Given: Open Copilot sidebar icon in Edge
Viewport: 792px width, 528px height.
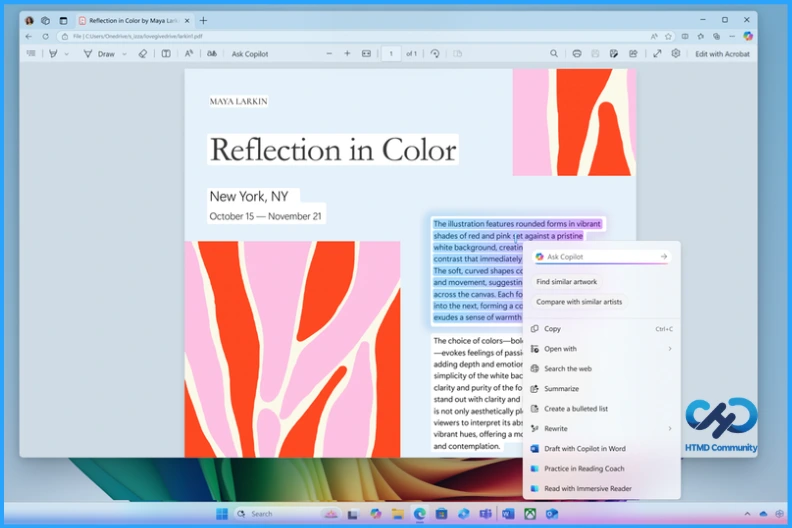Looking at the screenshot, I should click(x=748, y=36).
